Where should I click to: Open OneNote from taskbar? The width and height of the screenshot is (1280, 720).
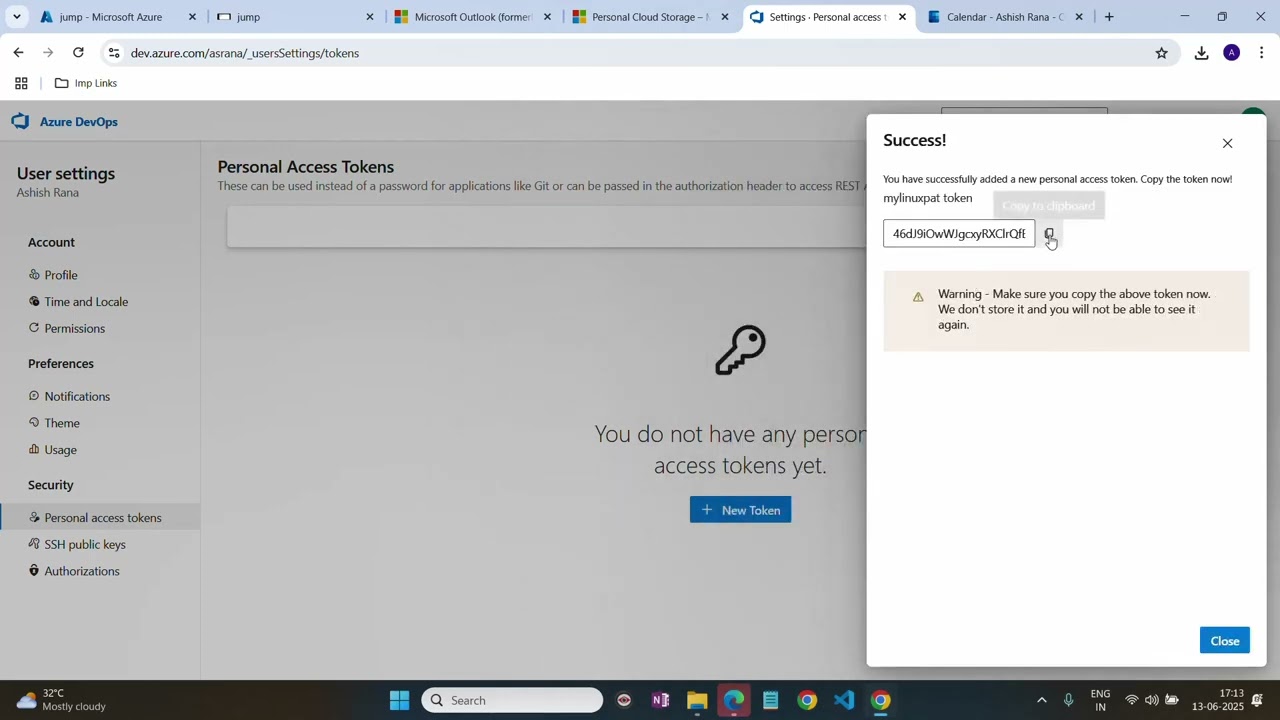tap(660, 700)
